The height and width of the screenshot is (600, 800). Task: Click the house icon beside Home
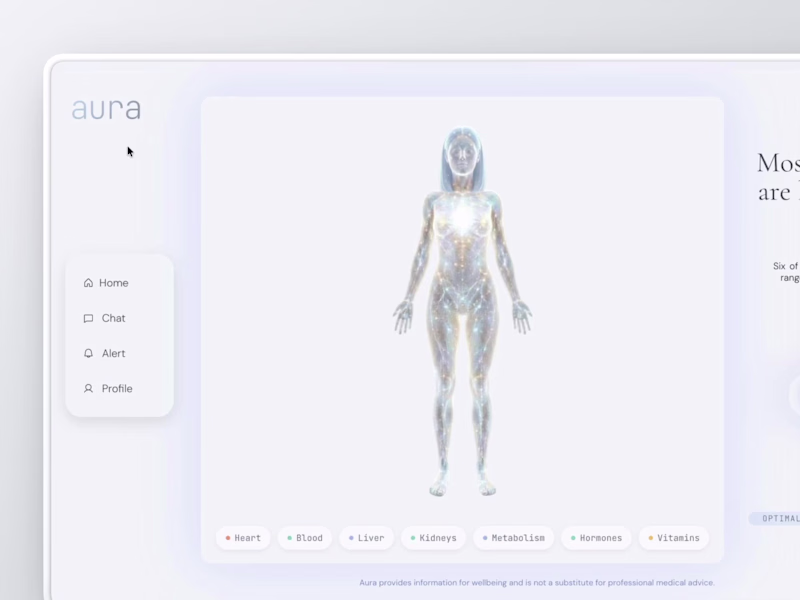[x=88, y=283]
